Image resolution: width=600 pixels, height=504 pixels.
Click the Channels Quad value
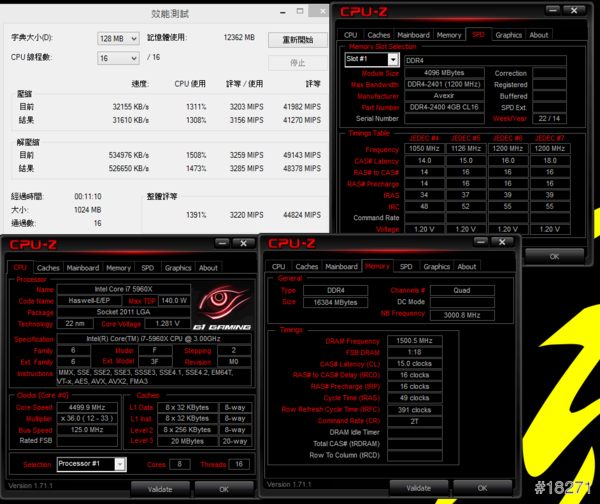point(462,290)
